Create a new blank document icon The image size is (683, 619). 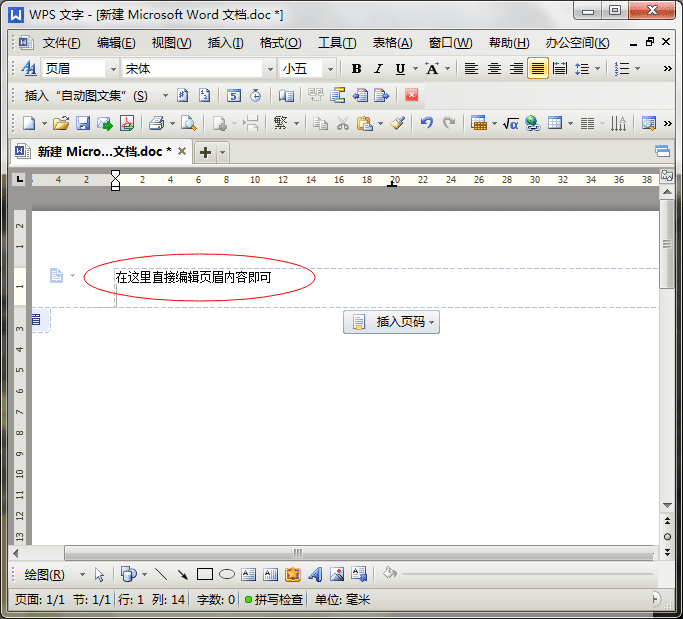29,123
